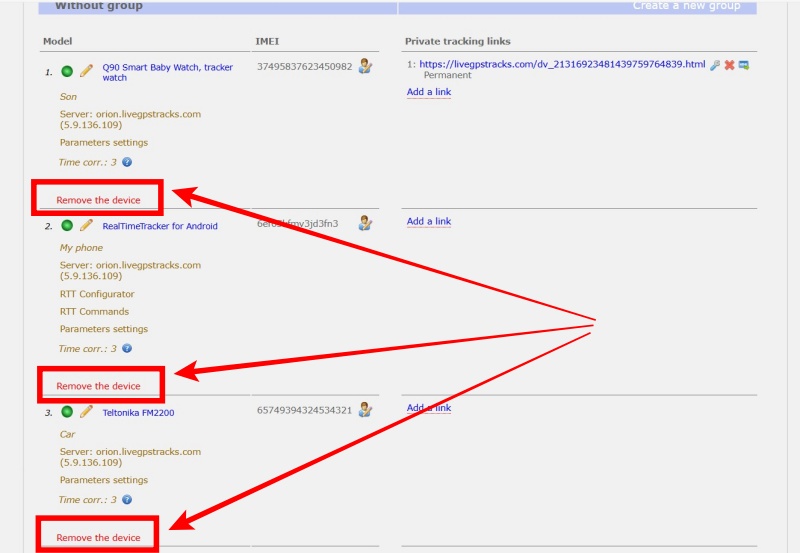Open RTT Configurator link
800x553 pixels.
point(97,294)
